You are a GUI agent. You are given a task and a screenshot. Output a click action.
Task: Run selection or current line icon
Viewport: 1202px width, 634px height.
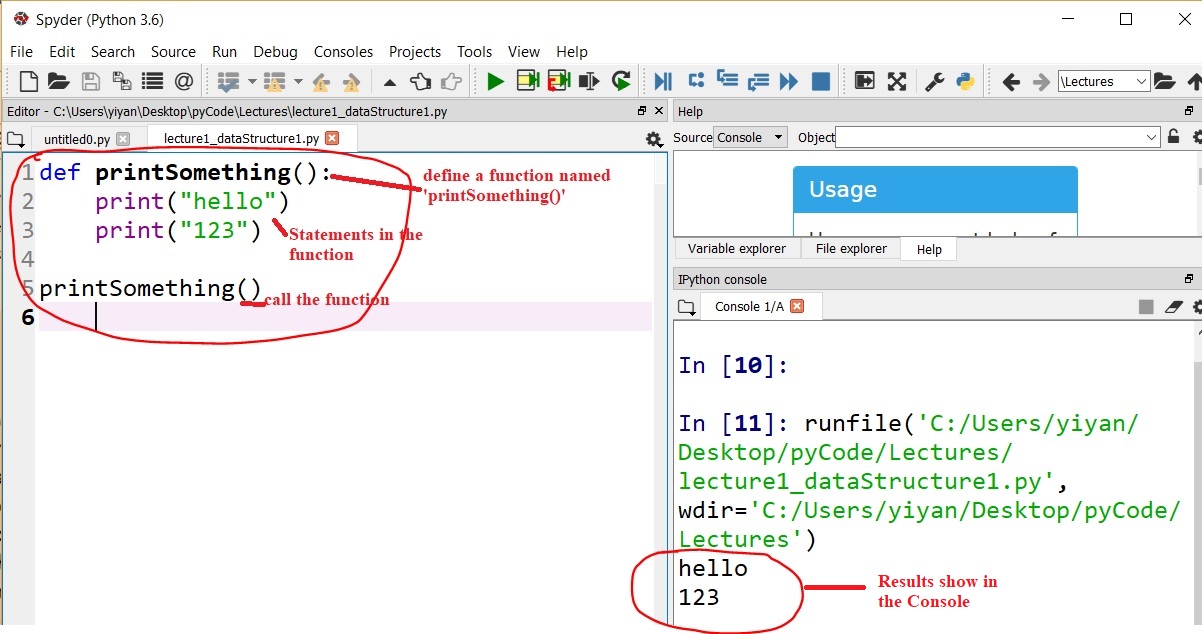(x=589, y=81)
